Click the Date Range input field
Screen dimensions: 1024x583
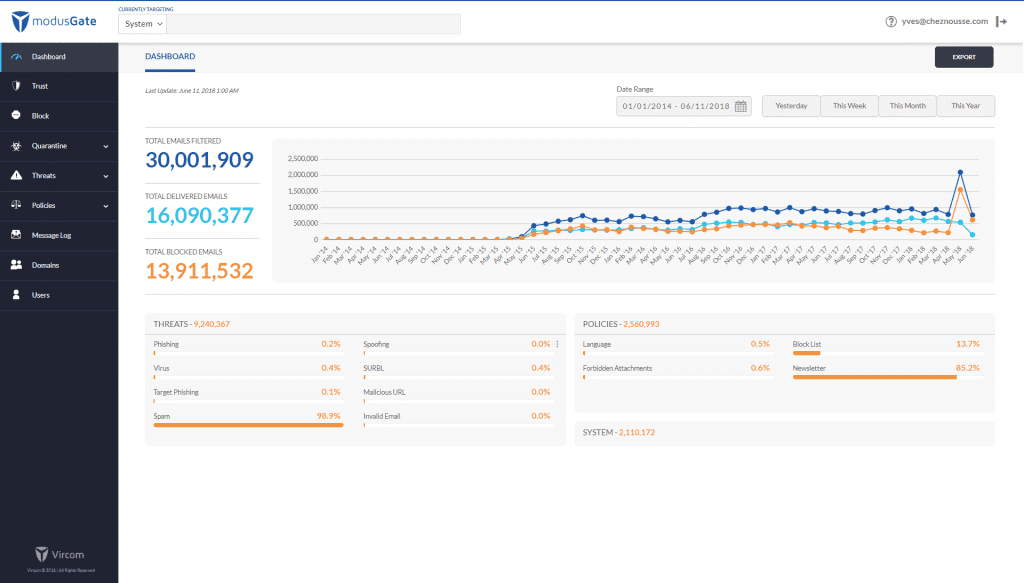point(677,106)
